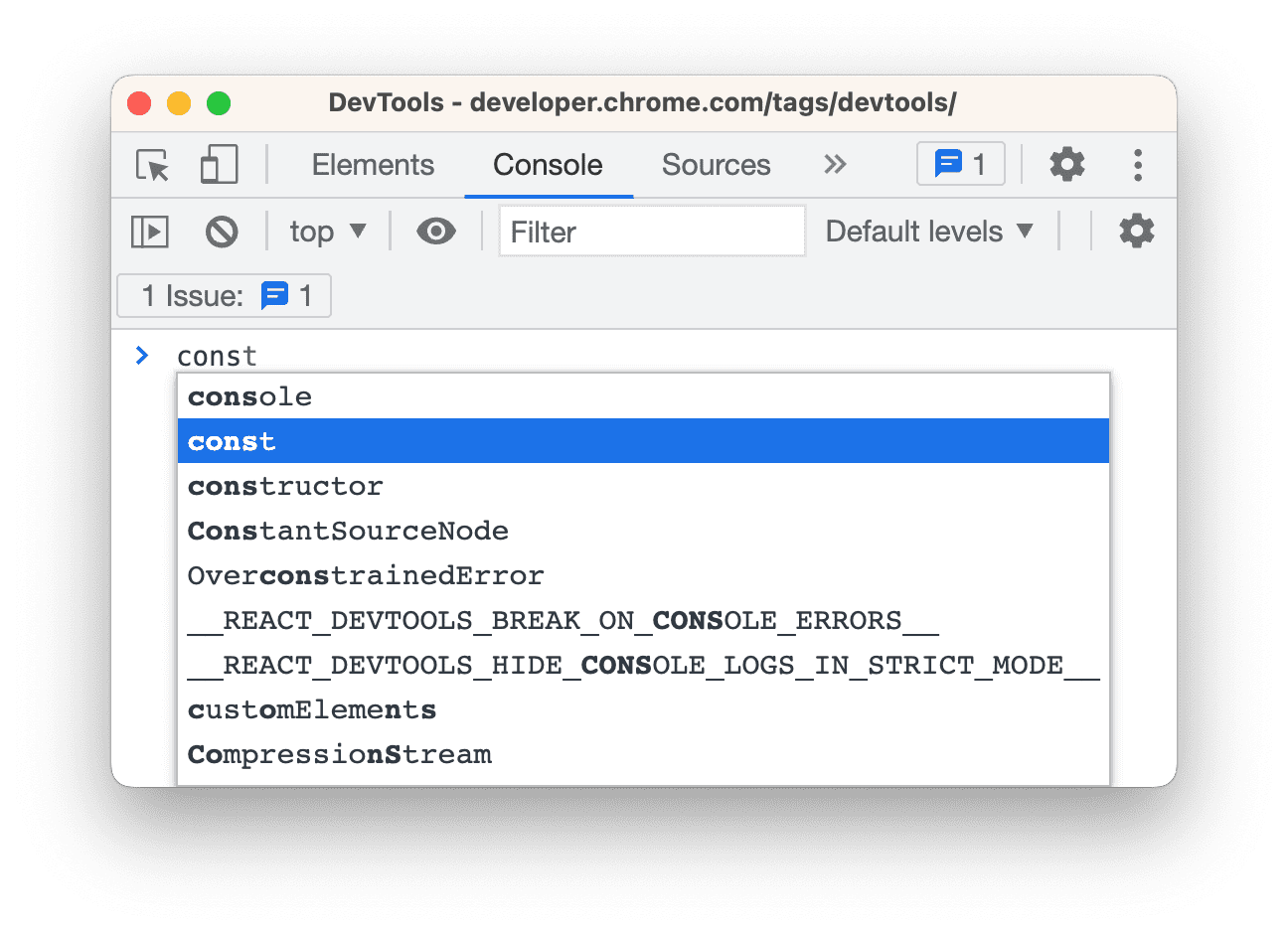Open the JavaScript context dropdown labeled top
The width and height of the screenshot is (1288, 934).
click(x=328, y=231)
